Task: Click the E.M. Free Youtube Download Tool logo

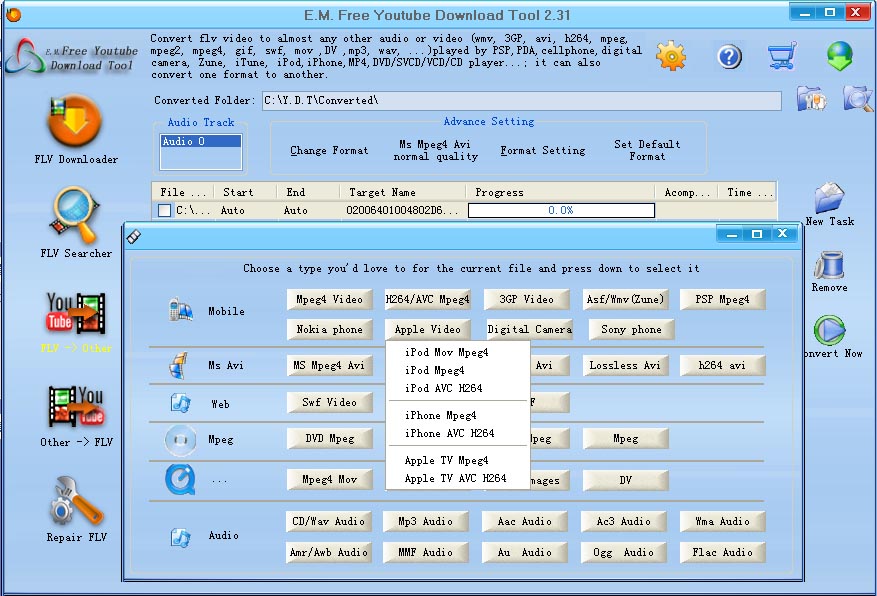Action: [70, 56]
